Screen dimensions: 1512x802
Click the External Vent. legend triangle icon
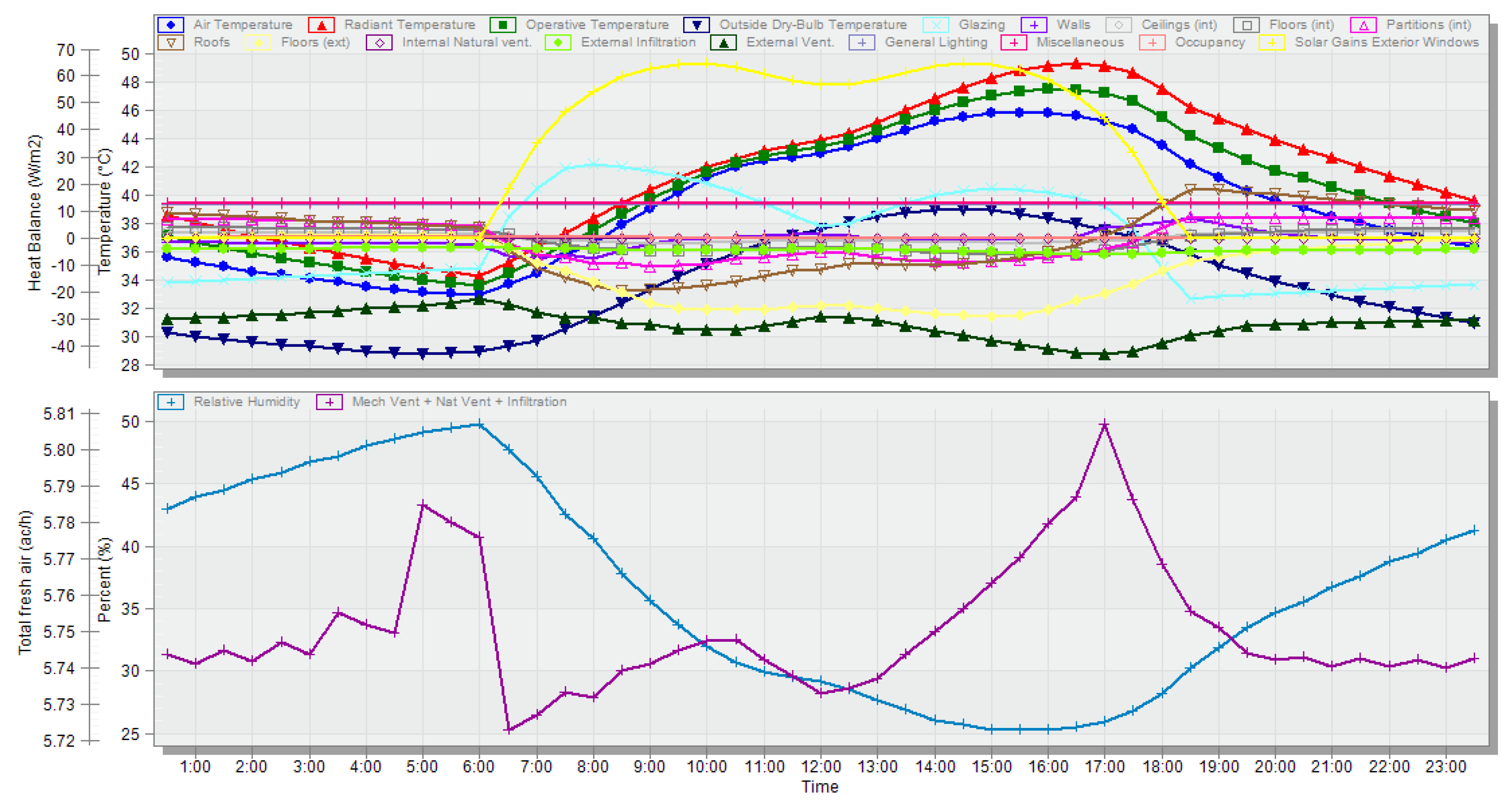point(723,42)
